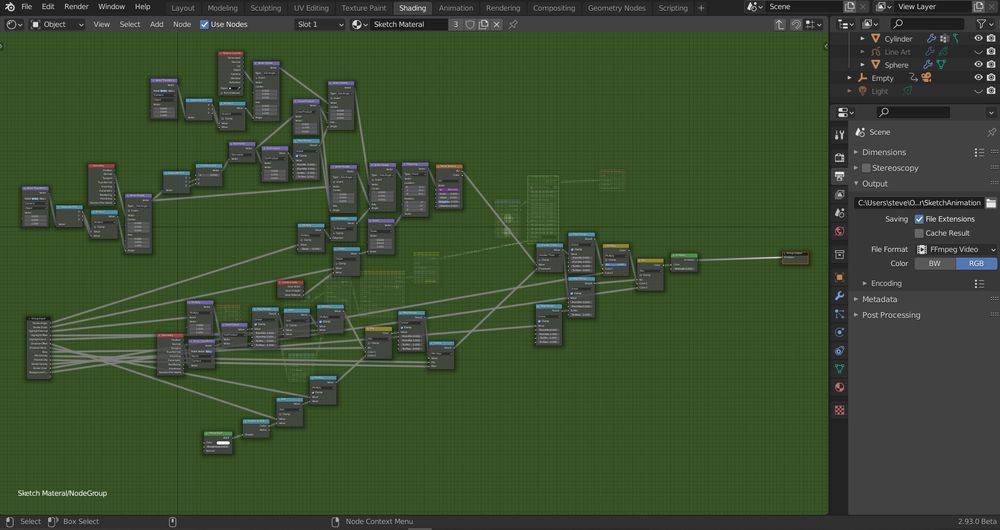Viewport: 1000px width, 530px height.
Task: Expand the Post Processing panel
Action: 893,315
